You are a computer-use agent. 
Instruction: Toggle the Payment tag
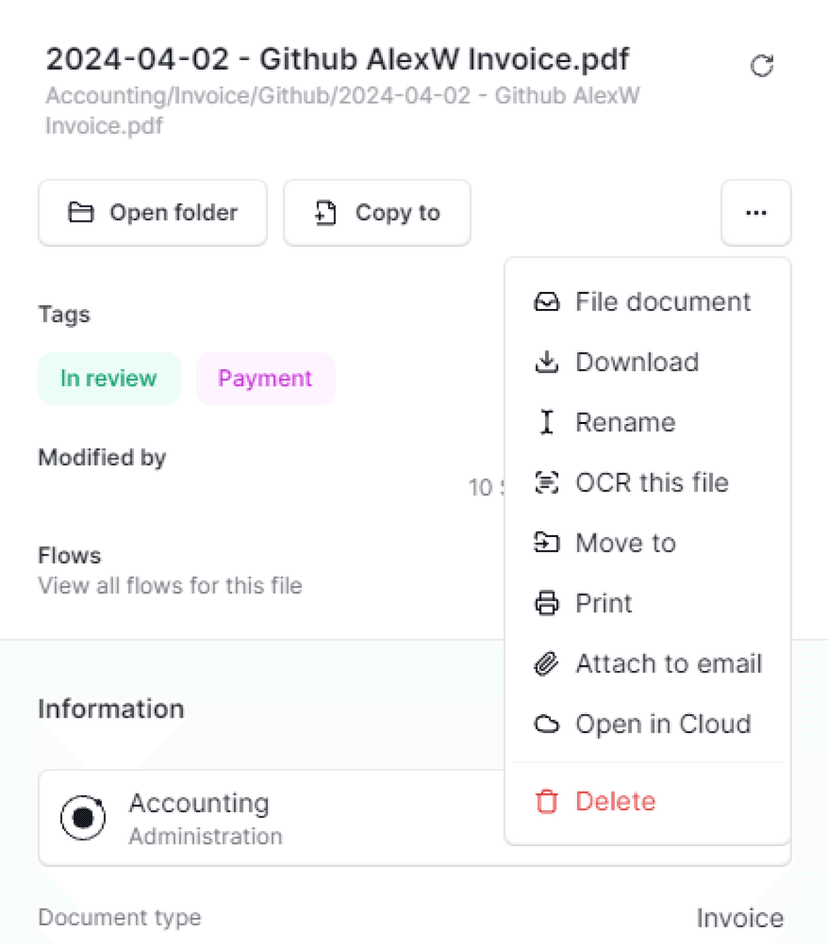pos(265,379)
